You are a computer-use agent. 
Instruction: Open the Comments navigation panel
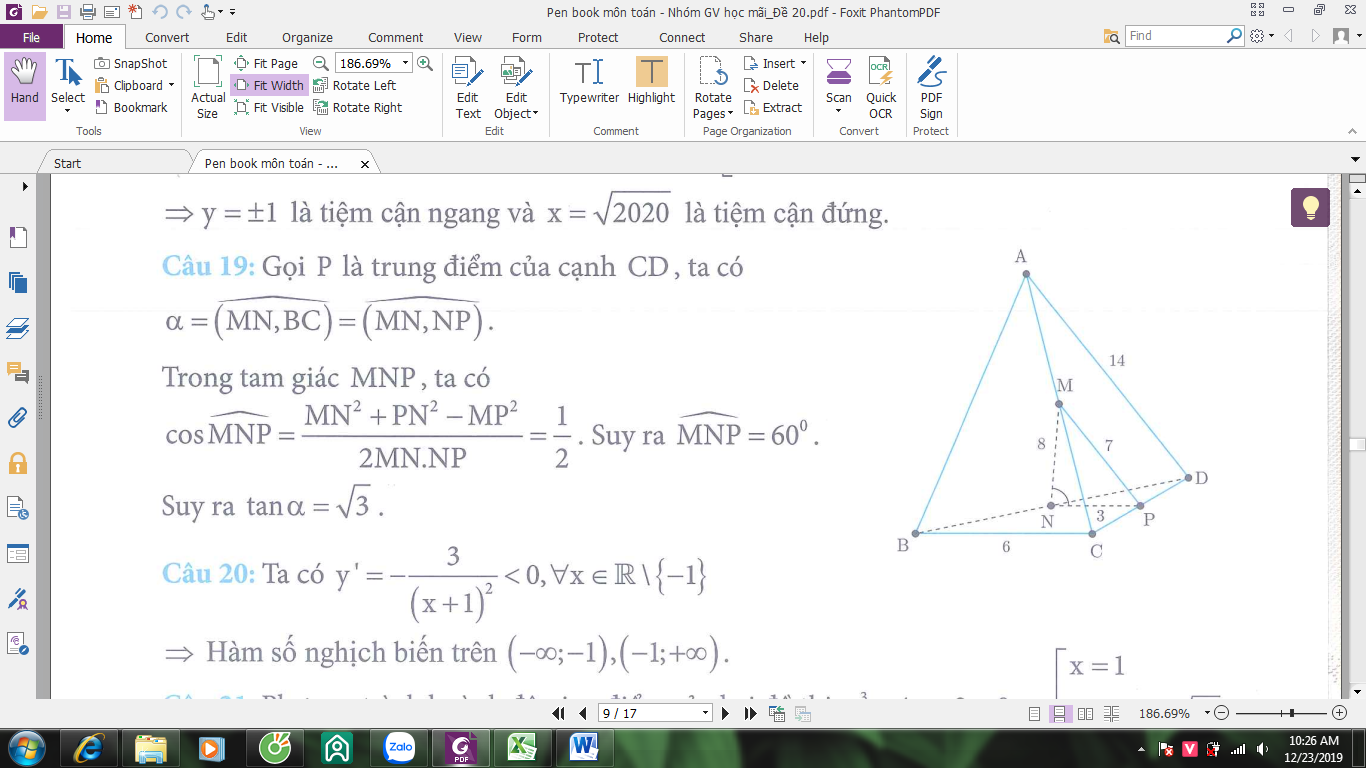[x=18, y=372]
